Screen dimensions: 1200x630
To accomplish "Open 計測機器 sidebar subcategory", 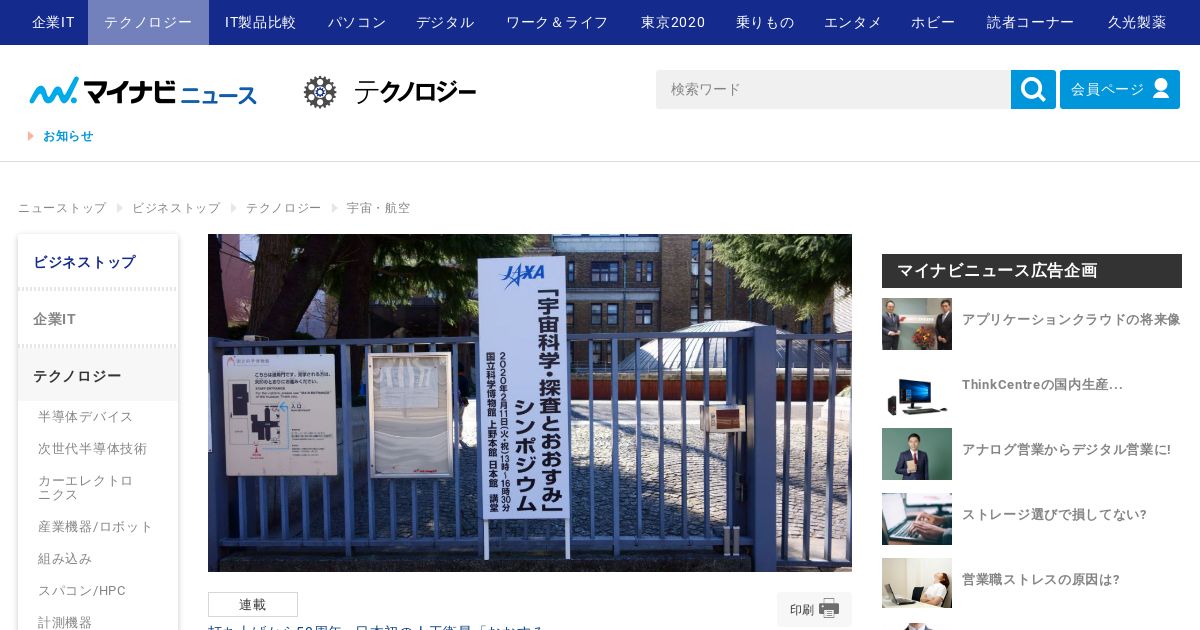I will coord(65,622).
